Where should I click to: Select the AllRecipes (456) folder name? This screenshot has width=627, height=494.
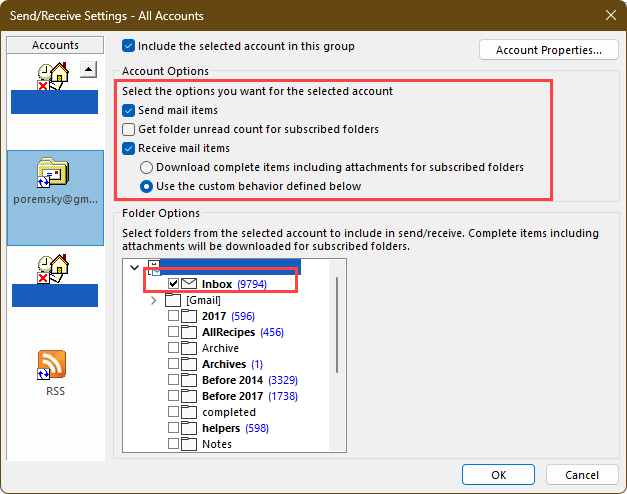point(243,332)
